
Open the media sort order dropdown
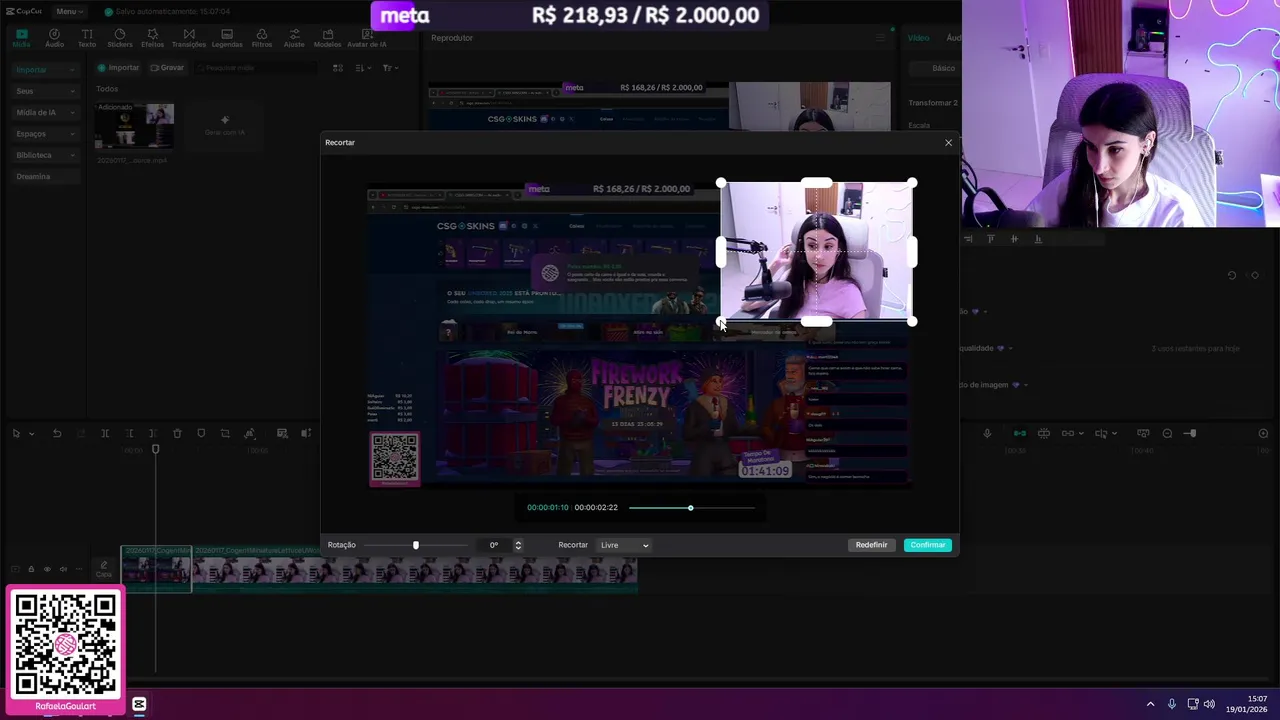[x=363, y=68]
